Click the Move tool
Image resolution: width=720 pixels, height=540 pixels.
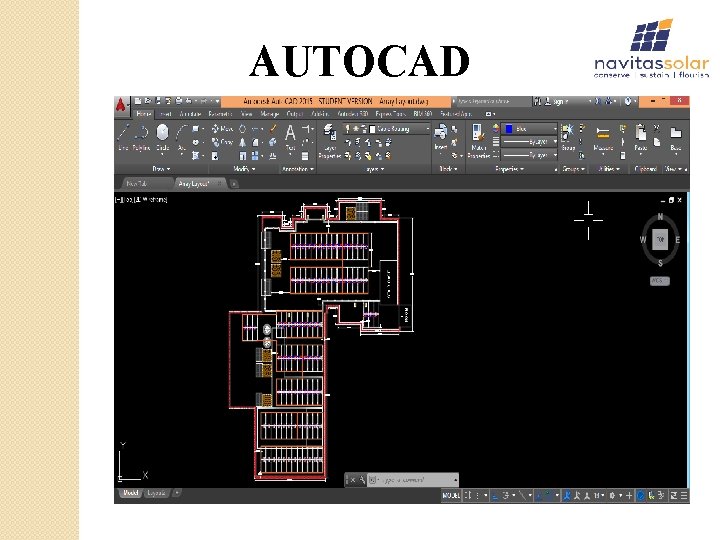click(222, 129)
